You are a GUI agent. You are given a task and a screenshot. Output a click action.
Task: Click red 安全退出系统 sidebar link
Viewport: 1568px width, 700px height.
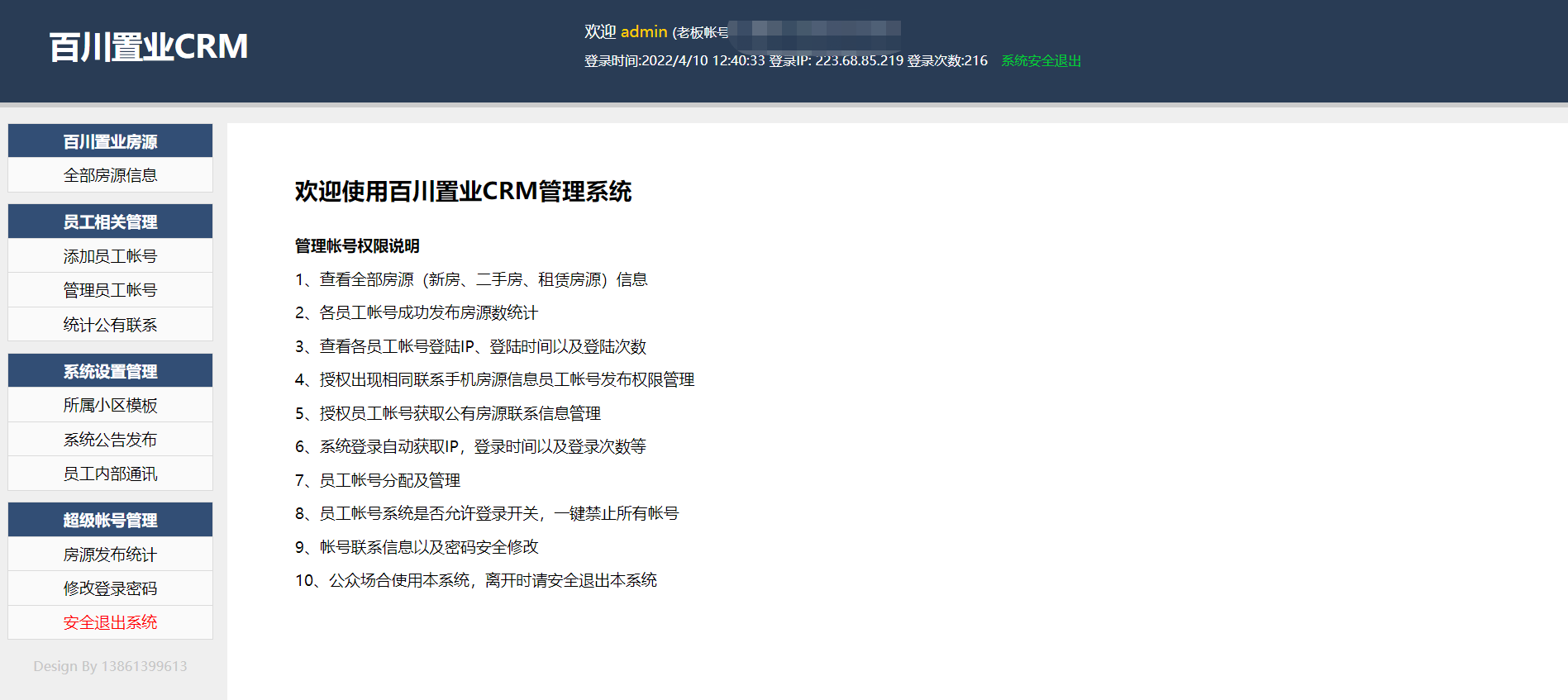[110, 622]
